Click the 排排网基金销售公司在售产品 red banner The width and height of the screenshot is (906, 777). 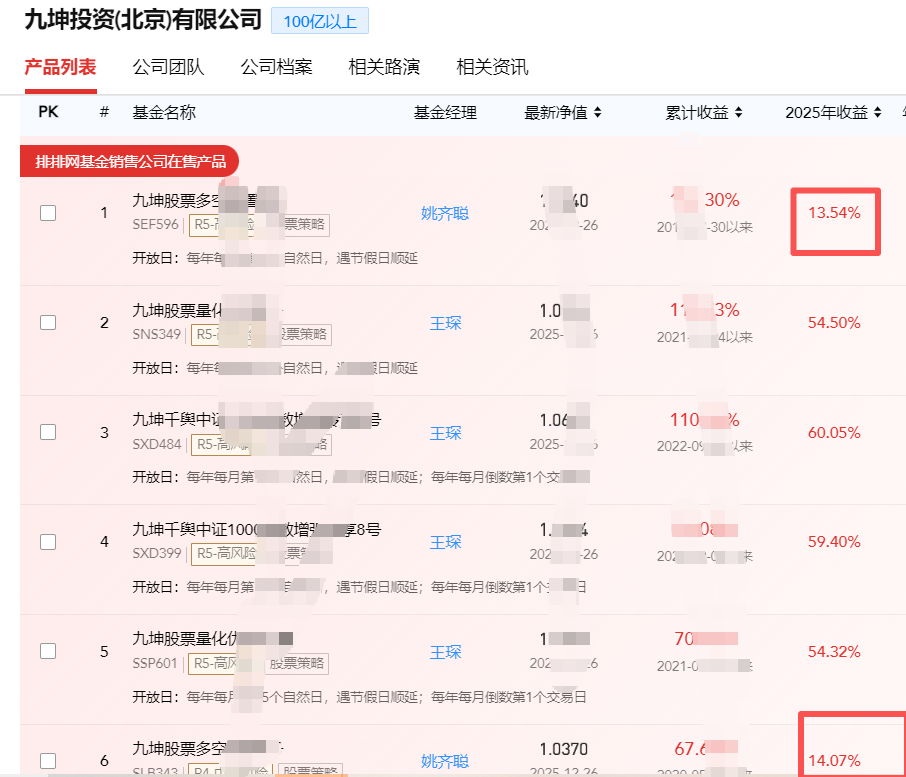[130, 161]
